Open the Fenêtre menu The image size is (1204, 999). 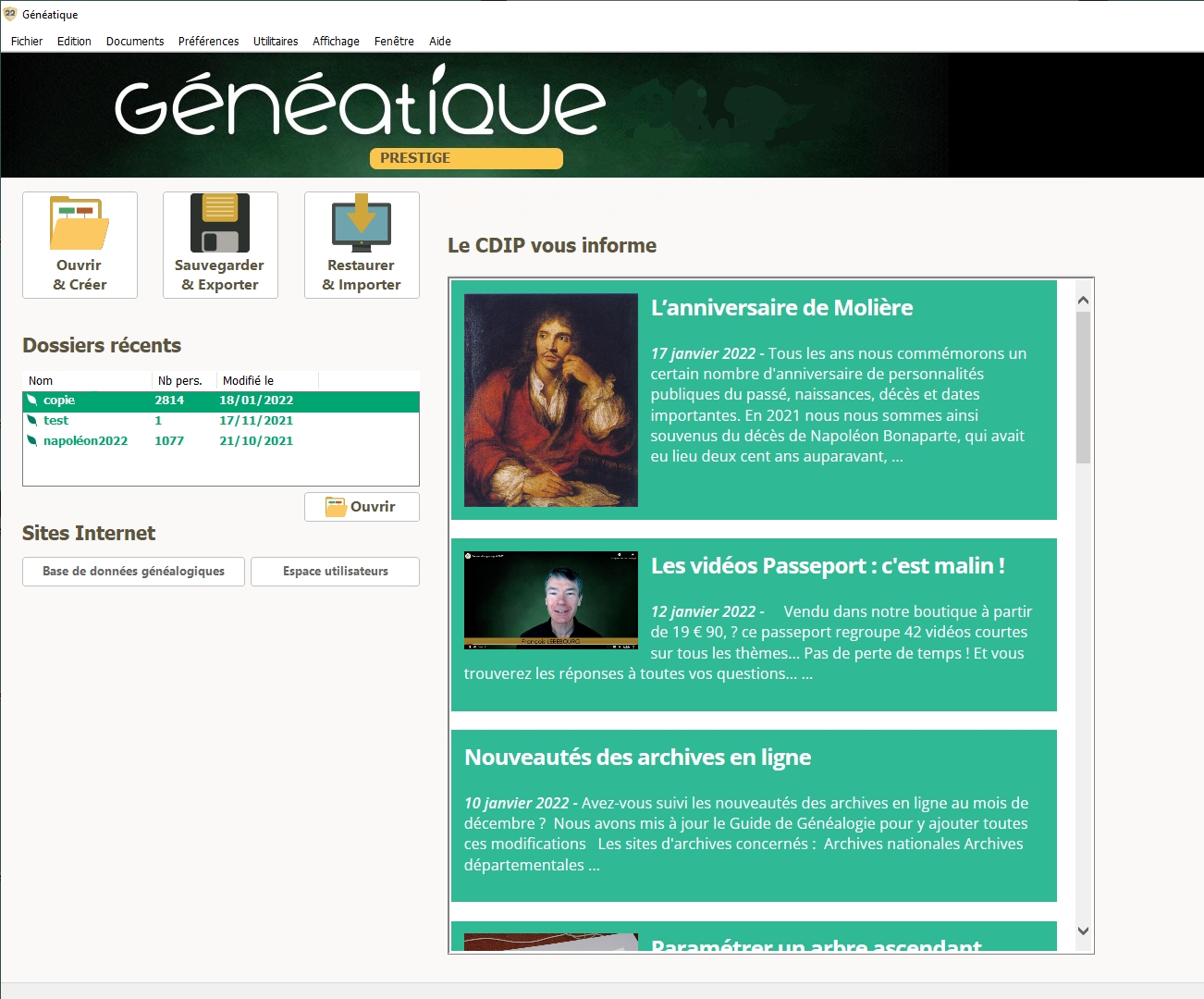tap(394, 42)
